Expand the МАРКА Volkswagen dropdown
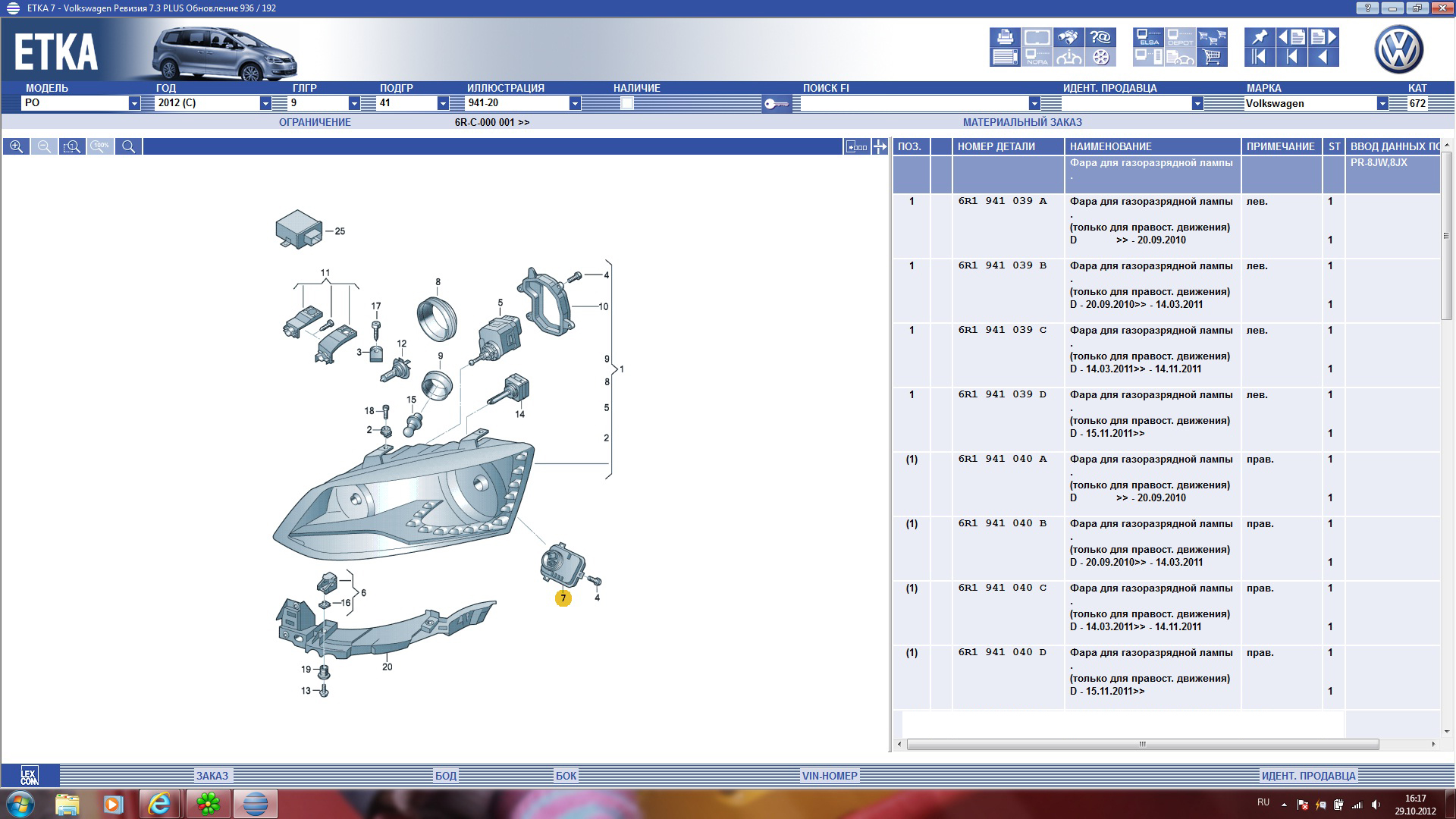Screen dimensions: 1456x819 1382,103
